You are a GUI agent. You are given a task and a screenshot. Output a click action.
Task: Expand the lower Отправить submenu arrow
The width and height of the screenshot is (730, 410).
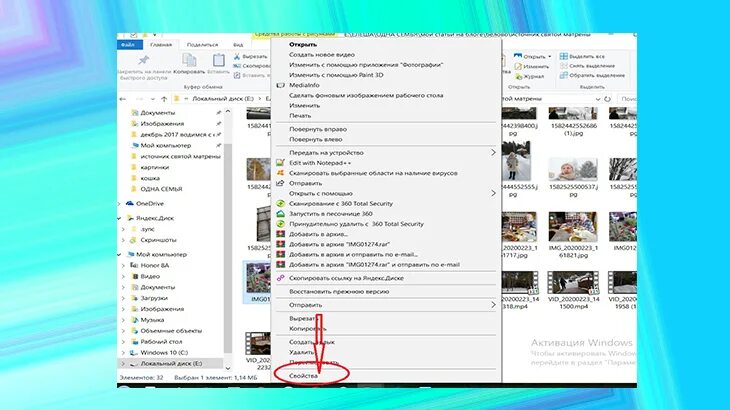[x=493, y=305]
